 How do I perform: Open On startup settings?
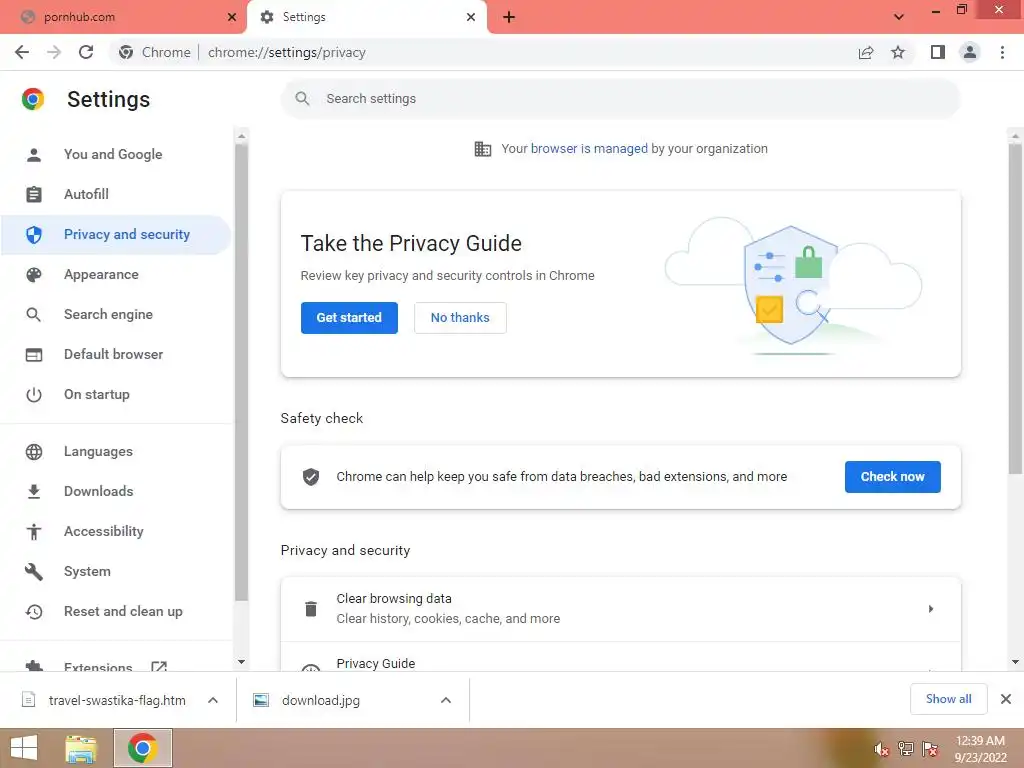[x=116, y=394]
